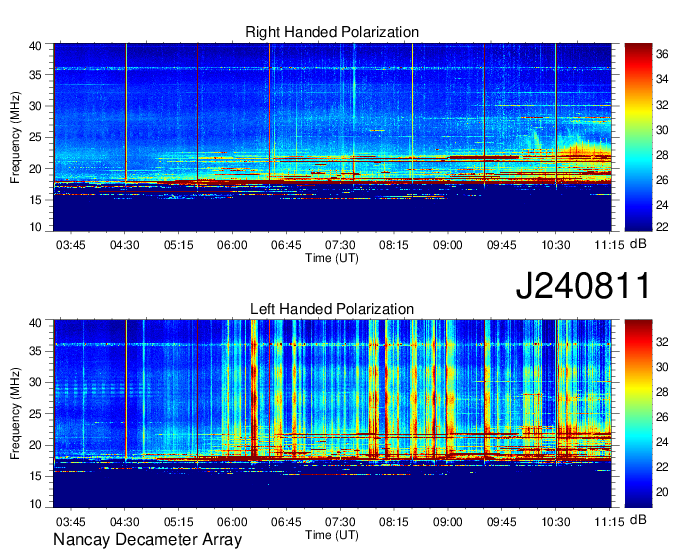Click the 34 tick on top color bar
The image size is (680, 552).
click(x=662, y=79)
